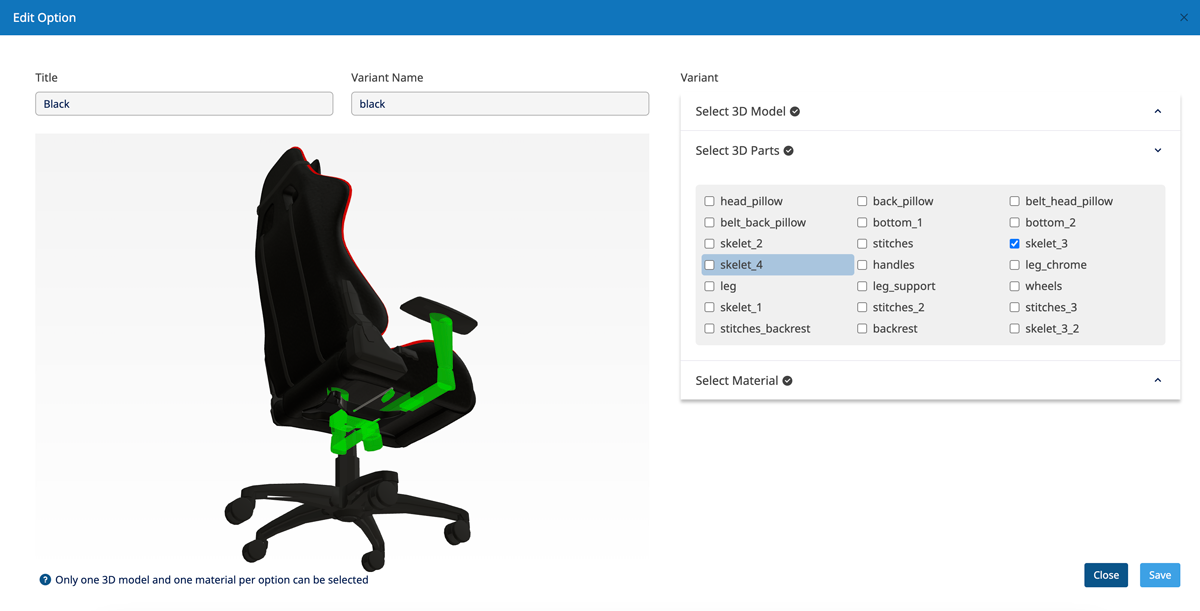Toggle the skelet_4 checkbox
This screenshot has width=1200, height=611.
click(710, 264)
